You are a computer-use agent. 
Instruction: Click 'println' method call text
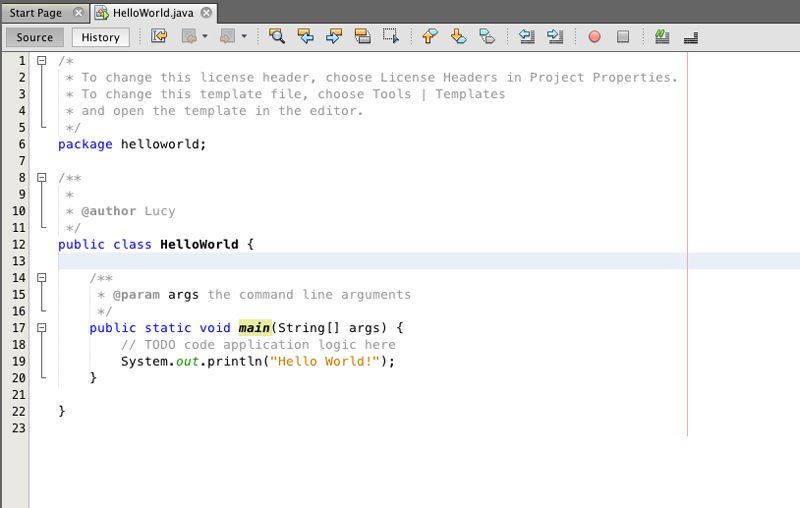[x=234, y=362]
